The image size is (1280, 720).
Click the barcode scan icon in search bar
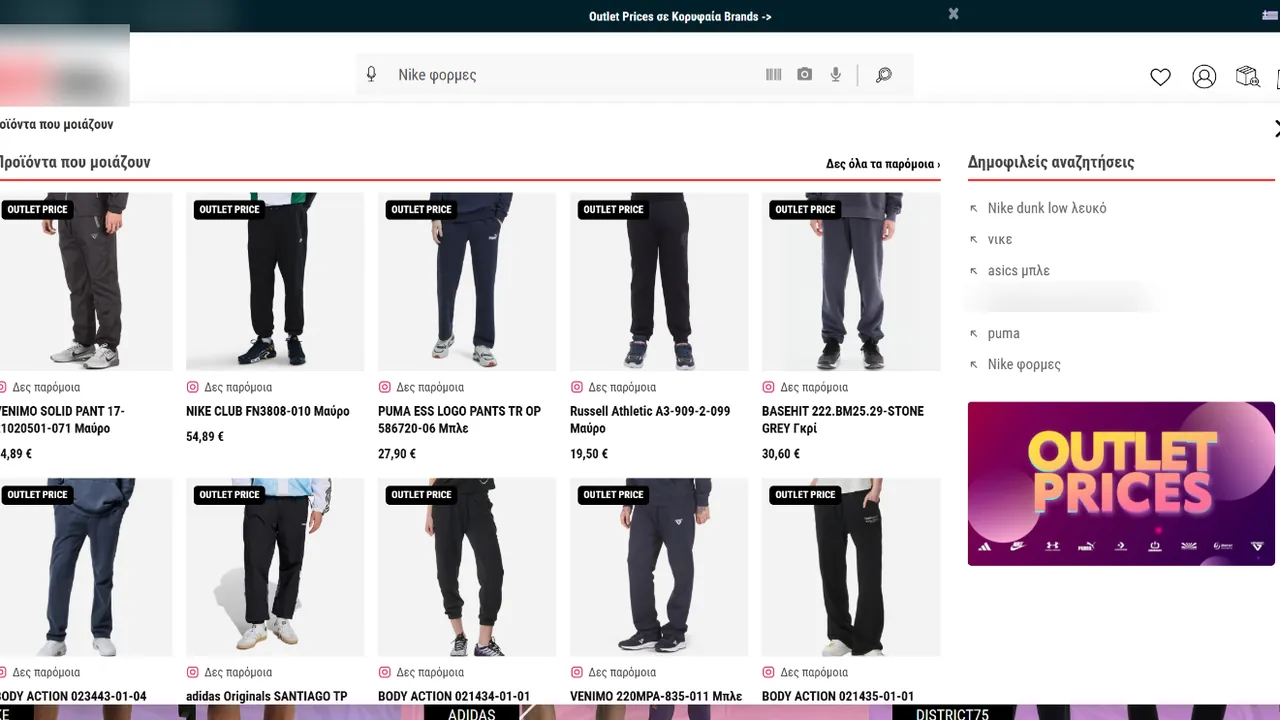click(773, 75)
